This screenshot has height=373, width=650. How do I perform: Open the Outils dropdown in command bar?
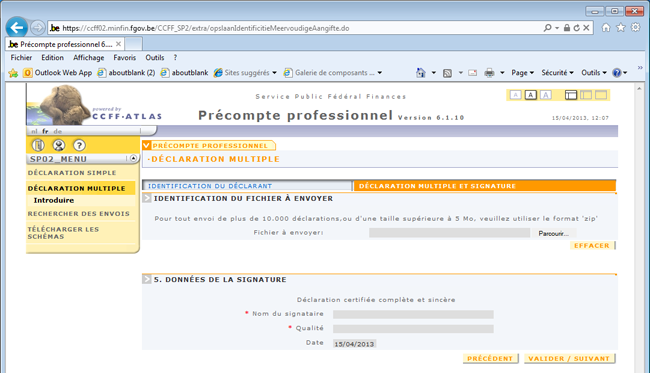click(x=594, y=73)
